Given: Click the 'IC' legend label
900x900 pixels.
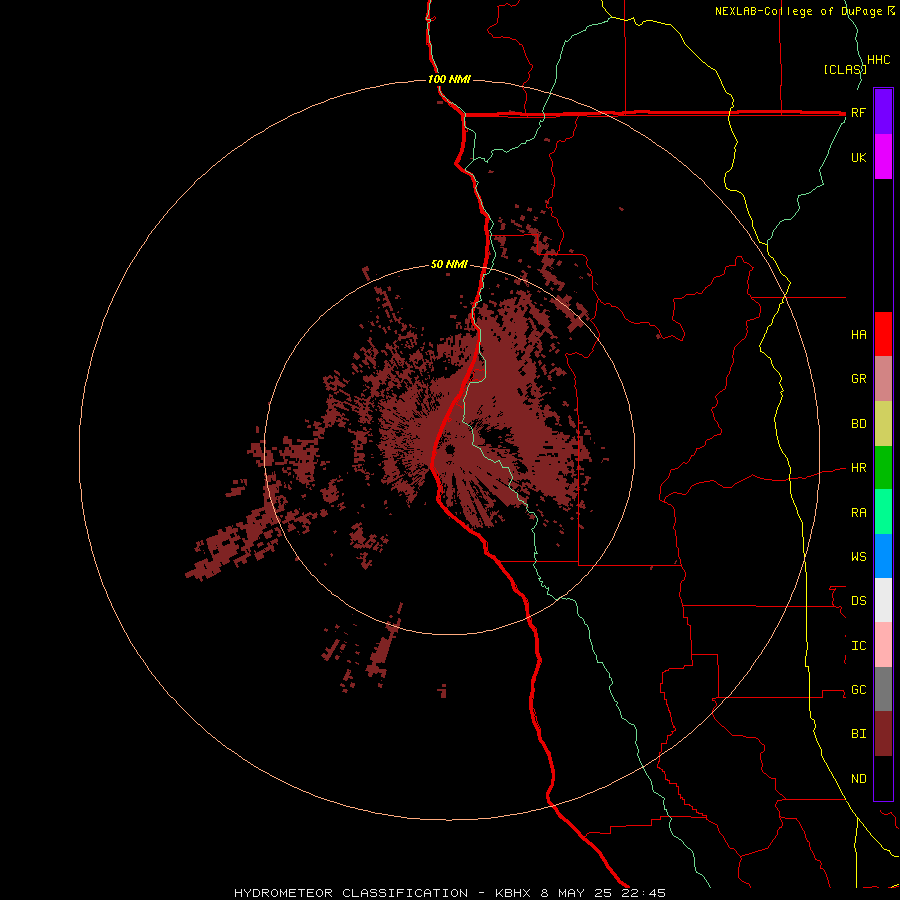Looking at the screenshot, I should (858, 646).
